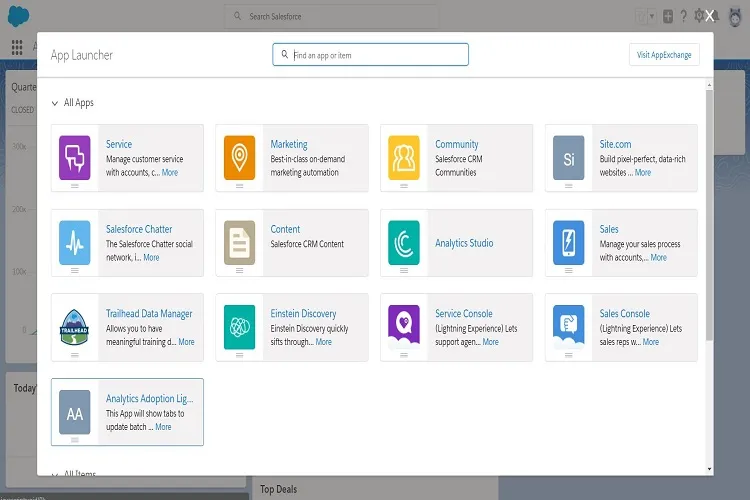Show More on Salesforce Chatter description
The width and height of the screenshot is (750, 500).
pyautogui.click(x=151, y=257)
